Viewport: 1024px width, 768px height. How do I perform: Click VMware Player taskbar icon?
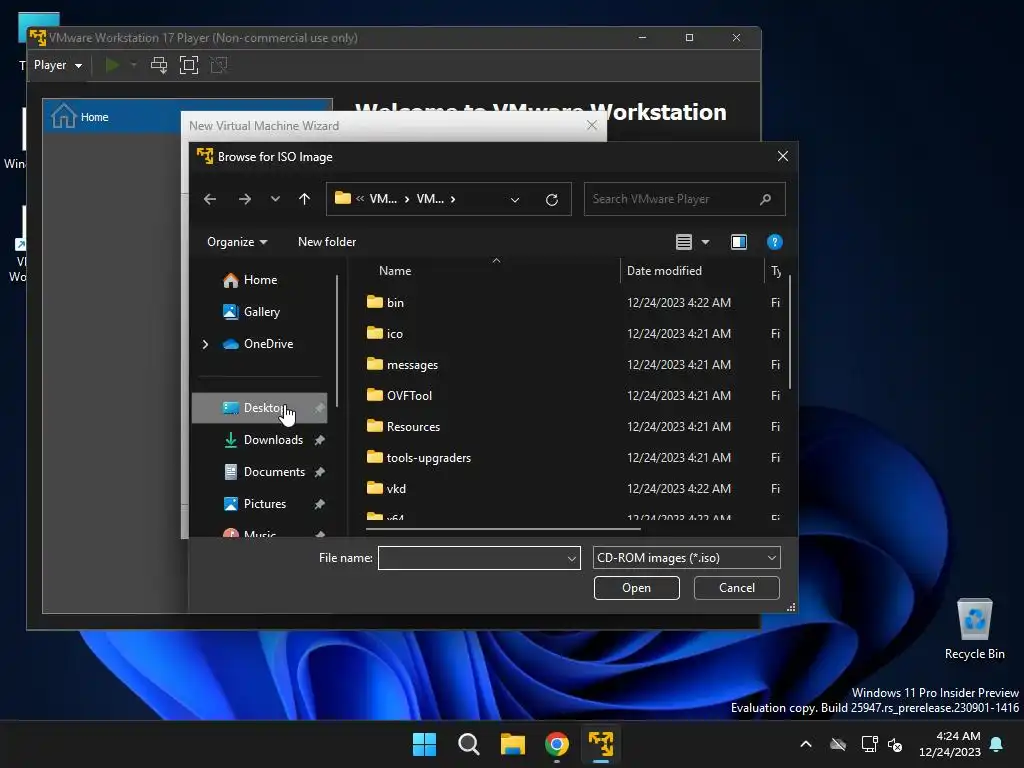tap(601, 744)
